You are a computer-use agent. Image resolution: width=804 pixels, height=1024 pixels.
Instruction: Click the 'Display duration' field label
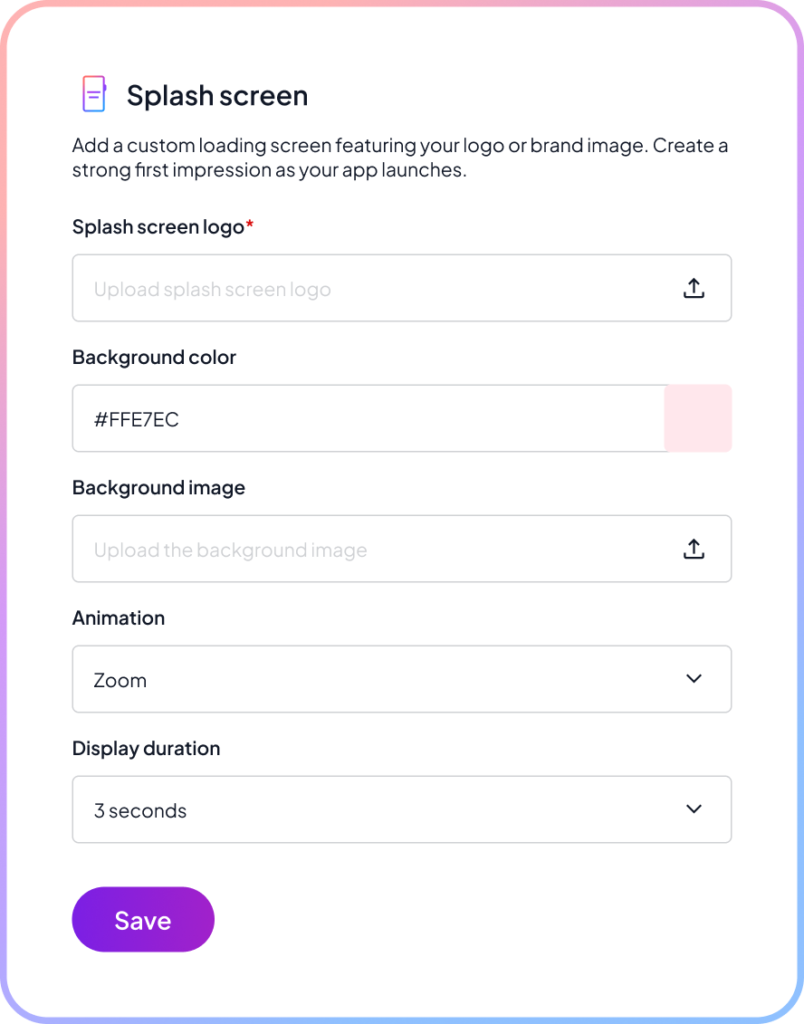tap(146, 748)
